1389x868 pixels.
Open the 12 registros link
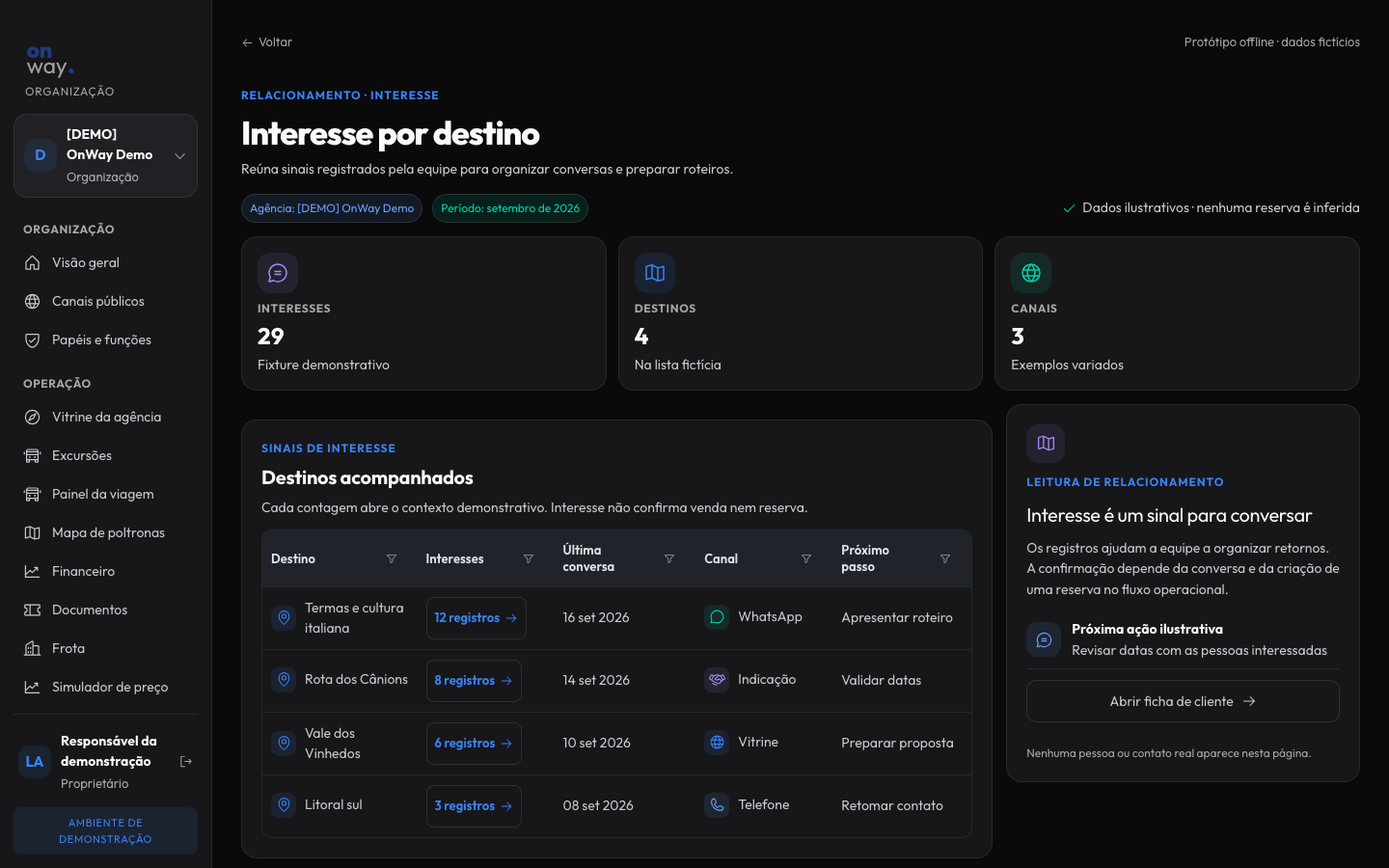(x=477, y=618)
